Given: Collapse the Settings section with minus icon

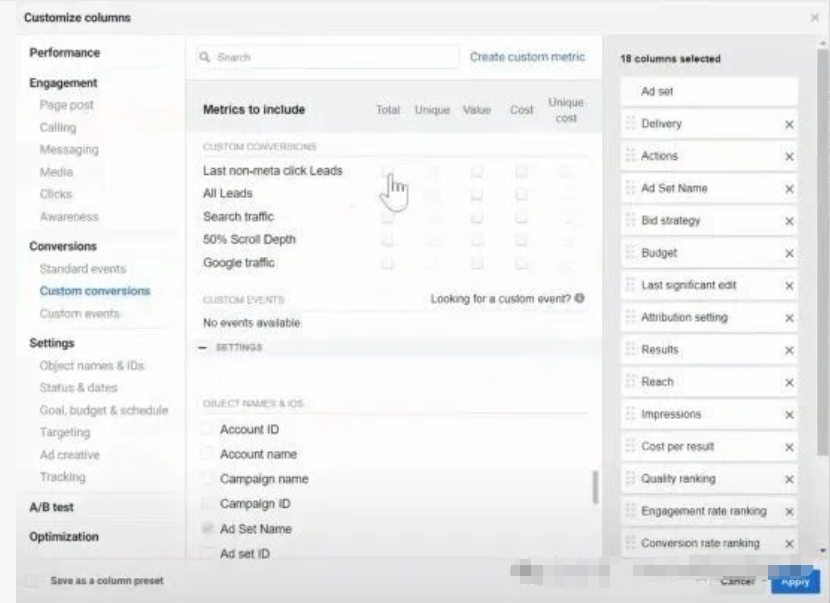Looking at the screenshot, I should (x=203, y=348).
